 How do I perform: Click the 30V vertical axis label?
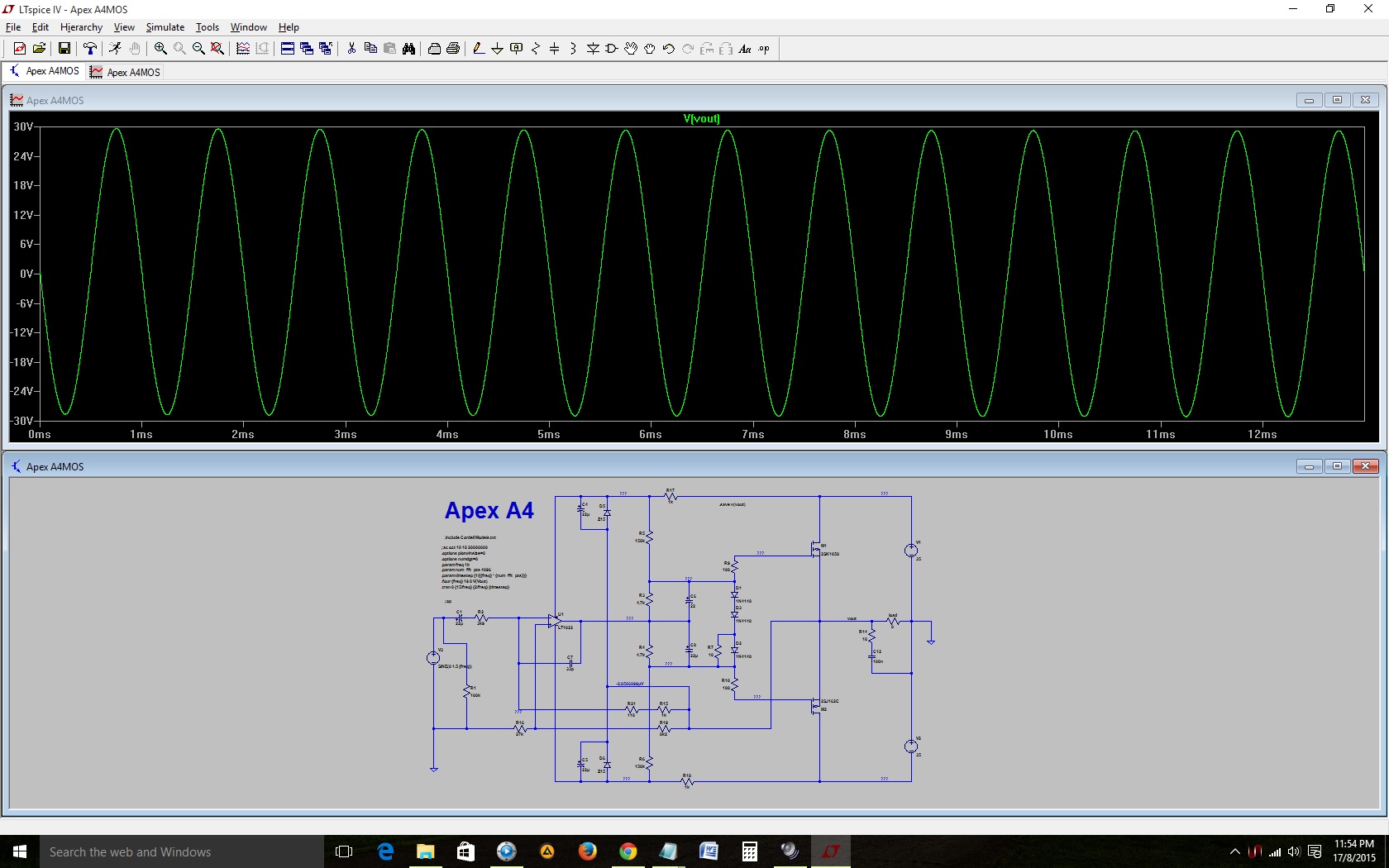pos(22,126)
